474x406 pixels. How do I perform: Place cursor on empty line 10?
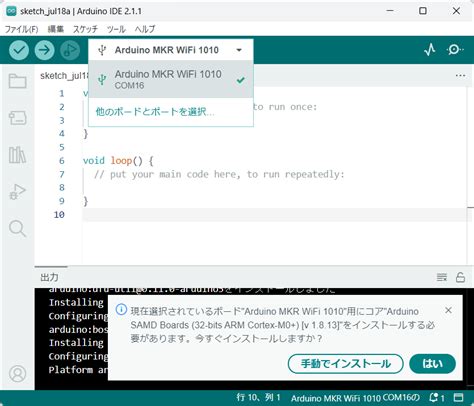pyautogui.click(x=274, y=215)
